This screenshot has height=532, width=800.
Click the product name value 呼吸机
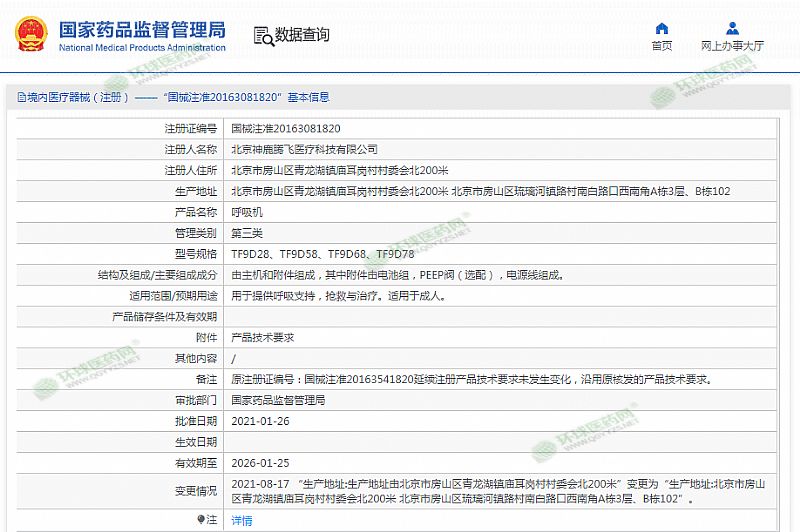pos(246,212)
